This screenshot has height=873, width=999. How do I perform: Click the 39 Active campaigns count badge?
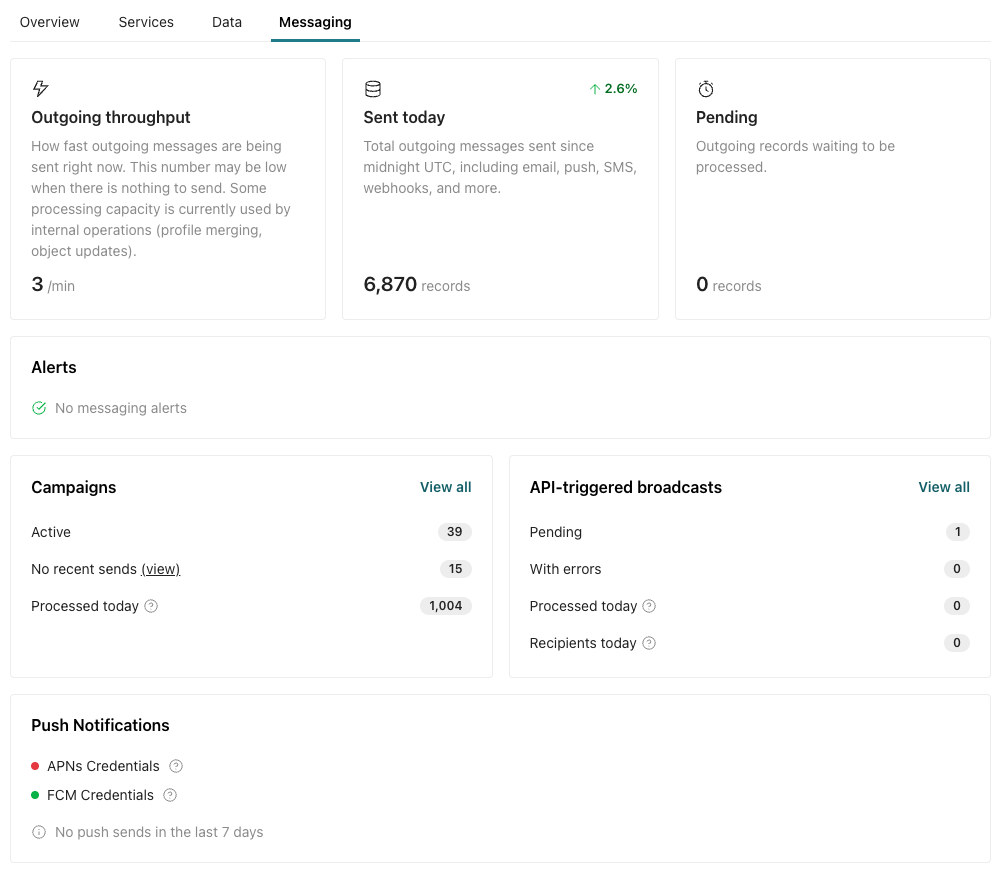455,532
